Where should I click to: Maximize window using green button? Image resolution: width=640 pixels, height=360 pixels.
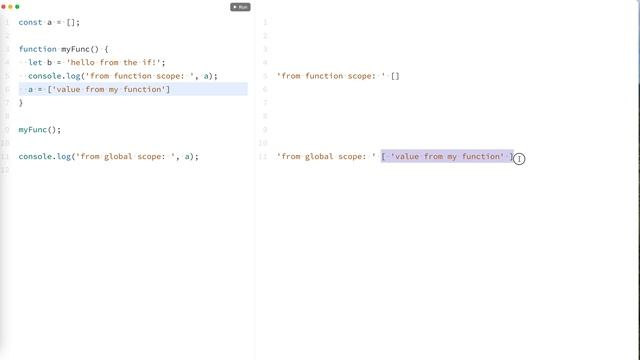click(17, 7)
